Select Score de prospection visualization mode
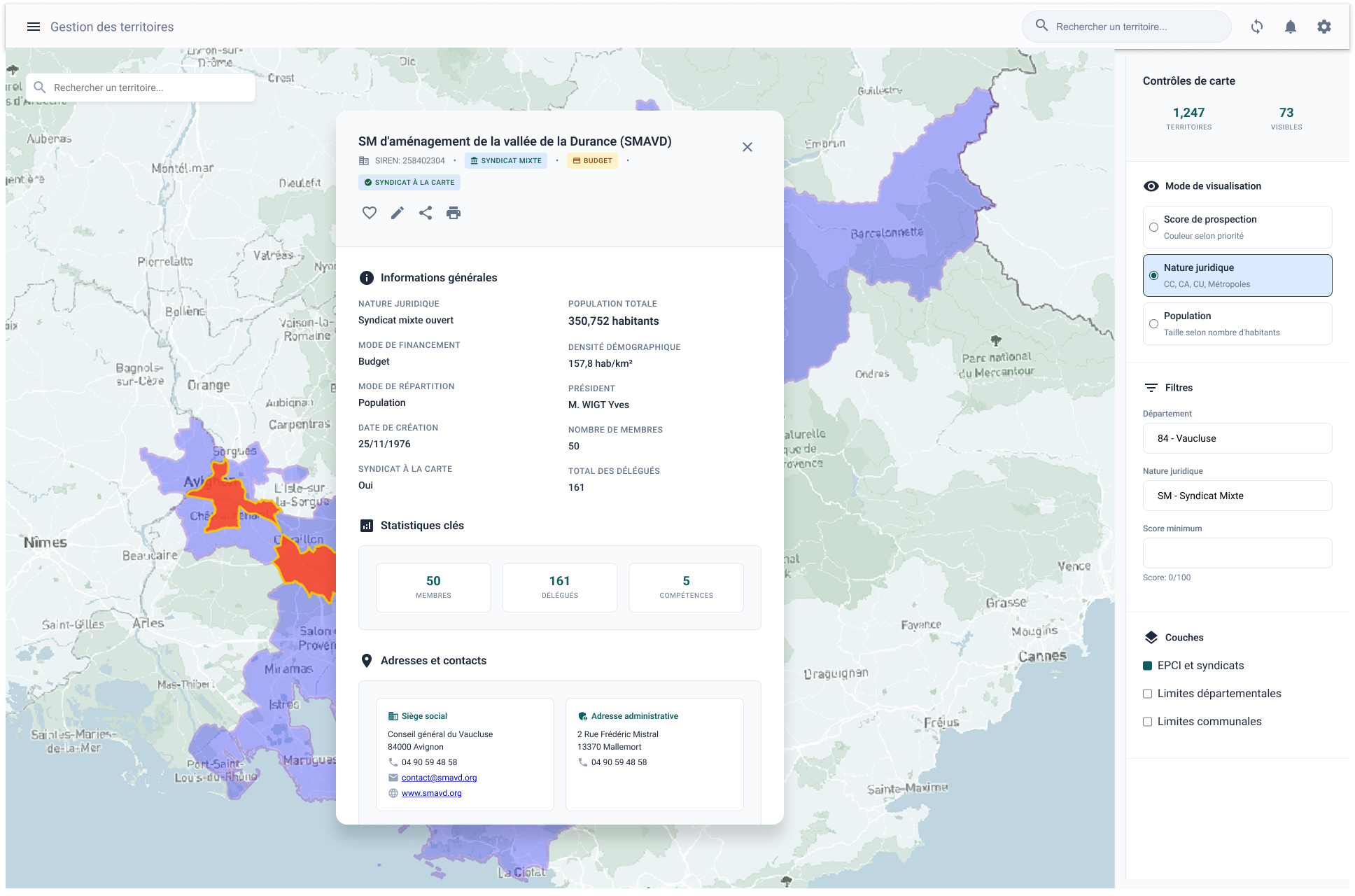The width and height of the screenshot is (1355, 896). coord(1153,227)
